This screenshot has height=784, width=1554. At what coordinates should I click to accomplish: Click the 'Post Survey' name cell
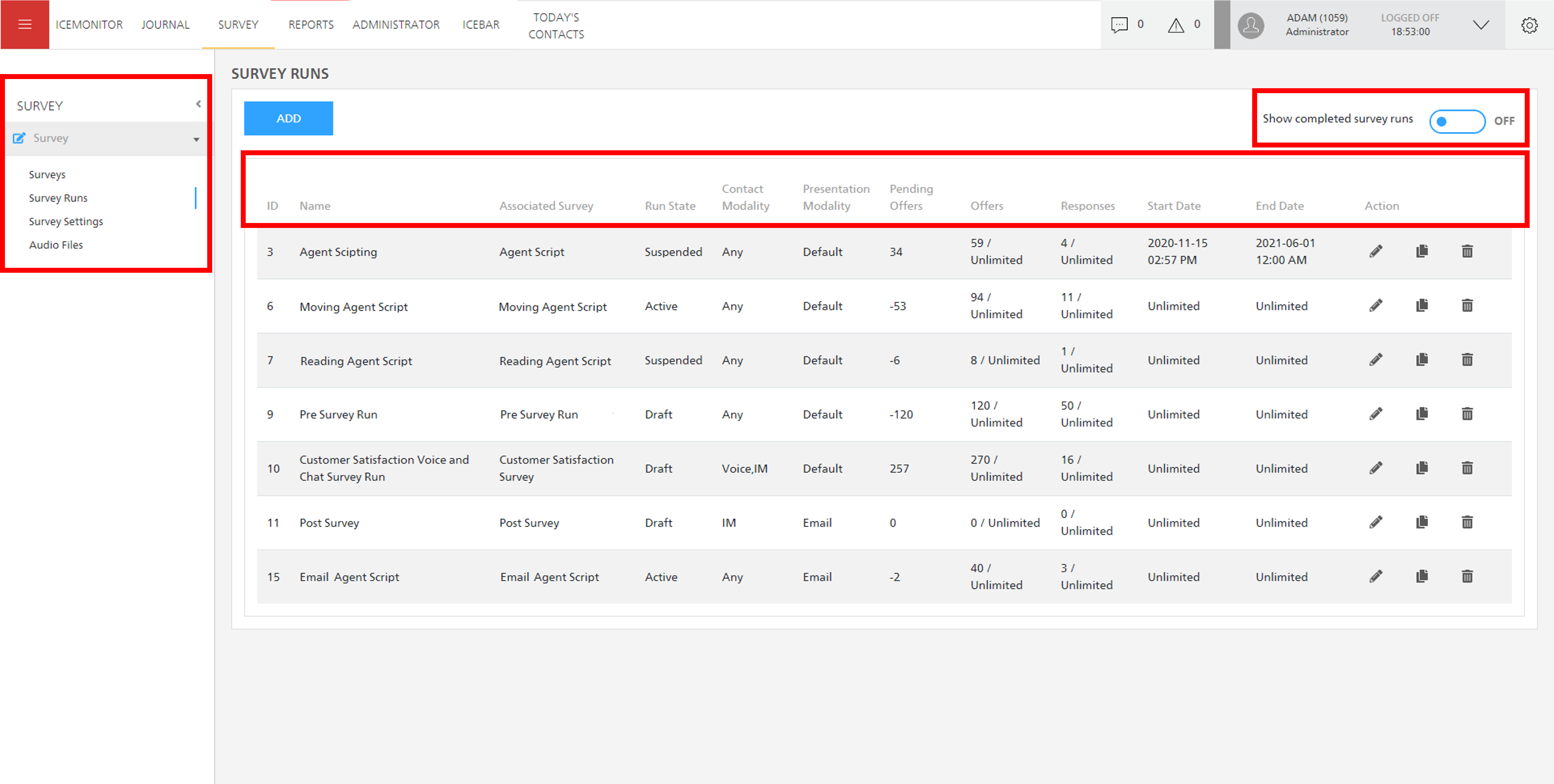pos(329,523)
